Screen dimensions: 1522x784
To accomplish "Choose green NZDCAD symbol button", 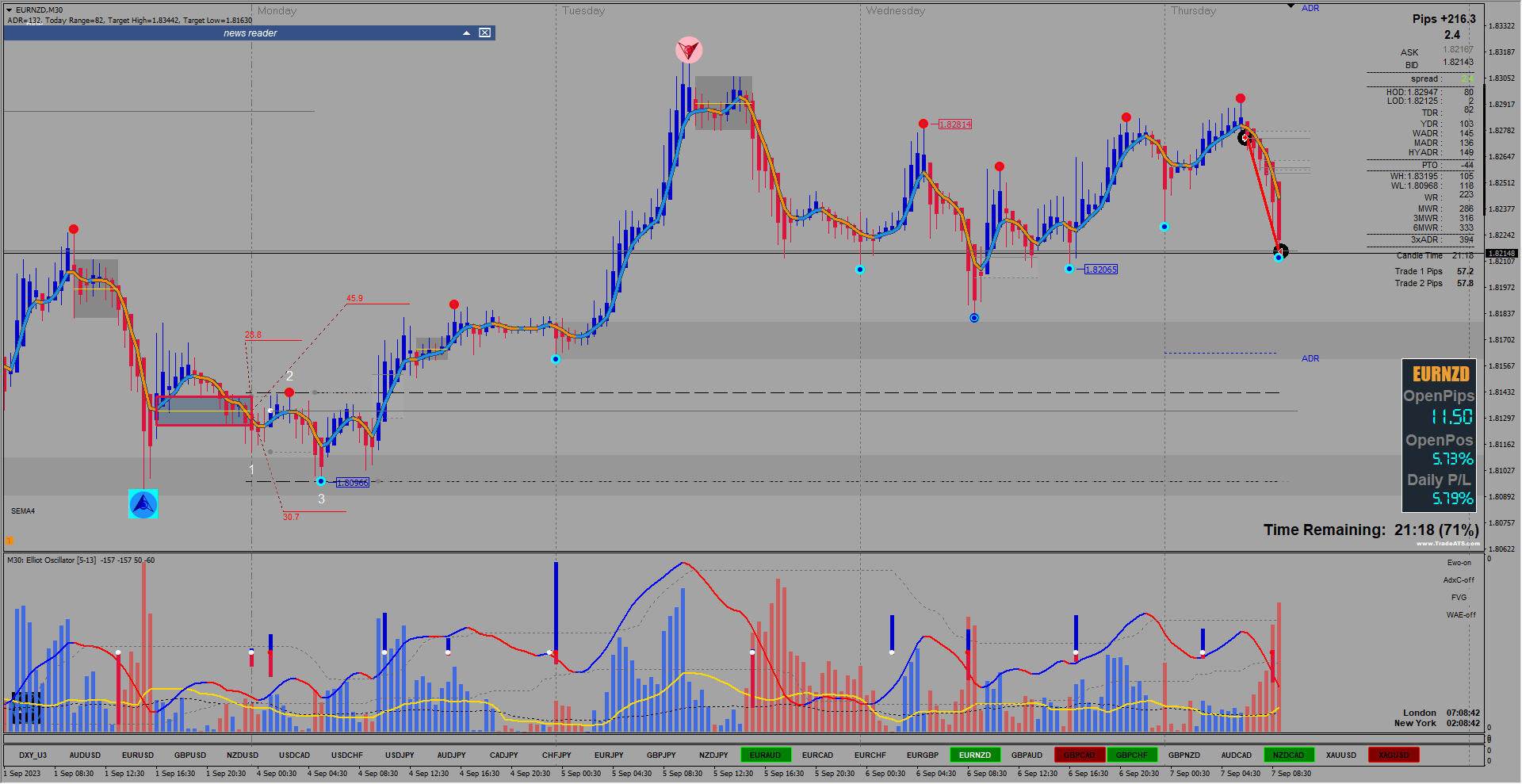I will click(x=1288, y=755).
